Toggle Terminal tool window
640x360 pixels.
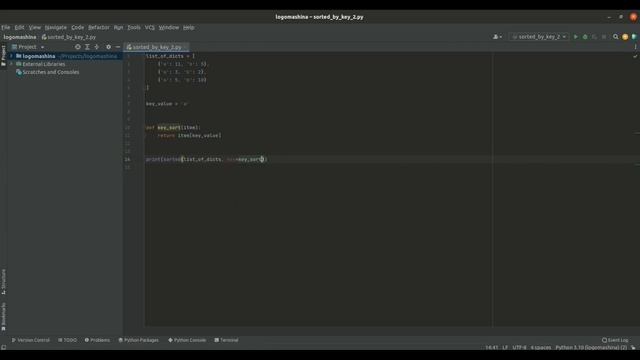(226, 340)
